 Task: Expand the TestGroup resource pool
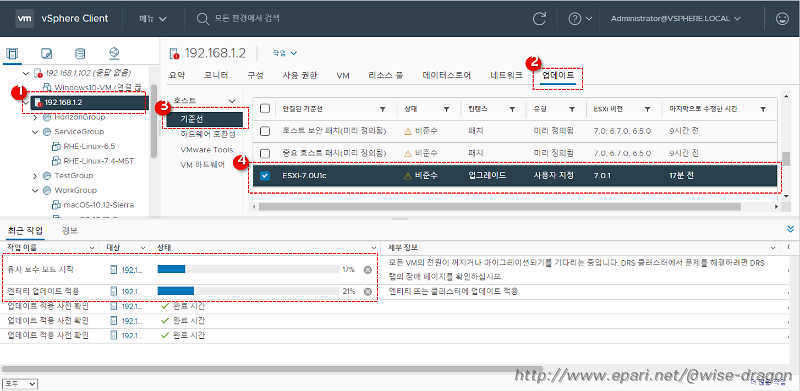click(x=35, y=176)
